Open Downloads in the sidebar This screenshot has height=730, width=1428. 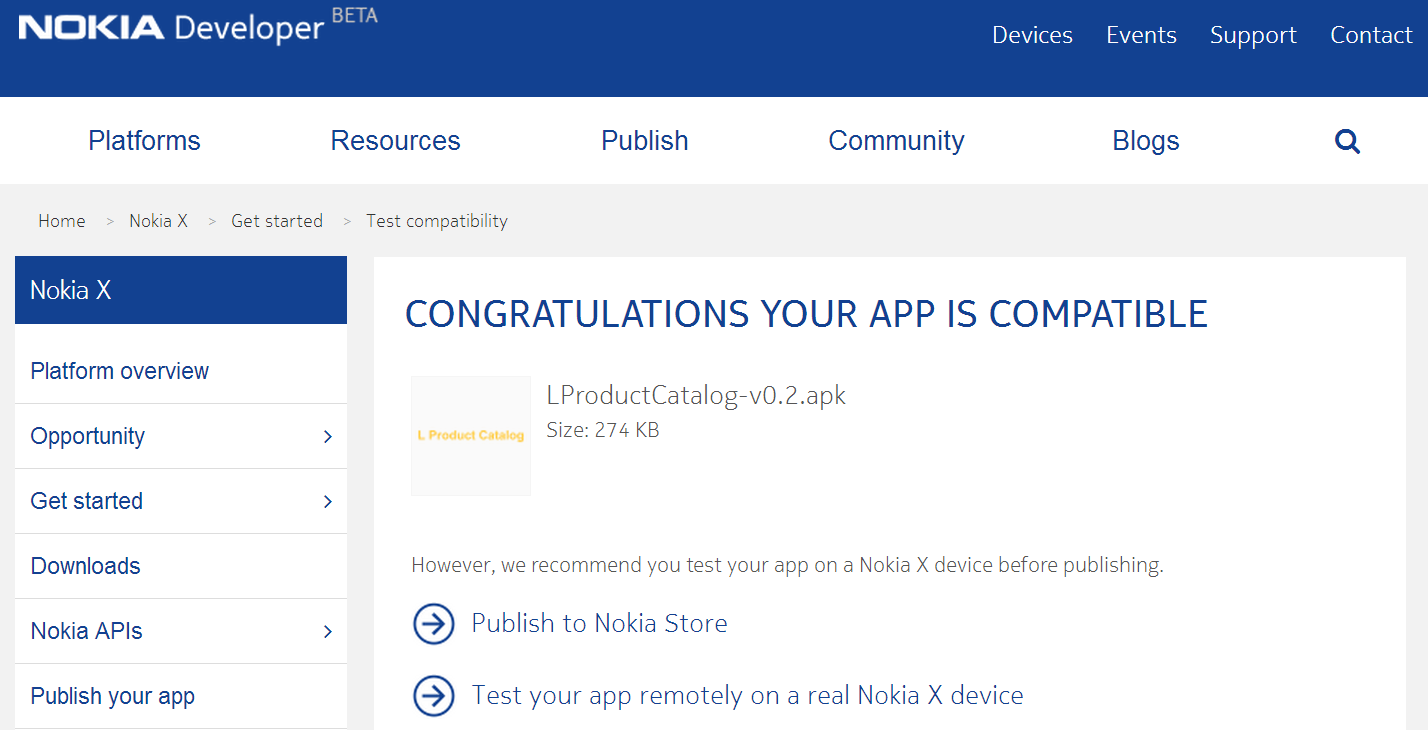point(86,566)
